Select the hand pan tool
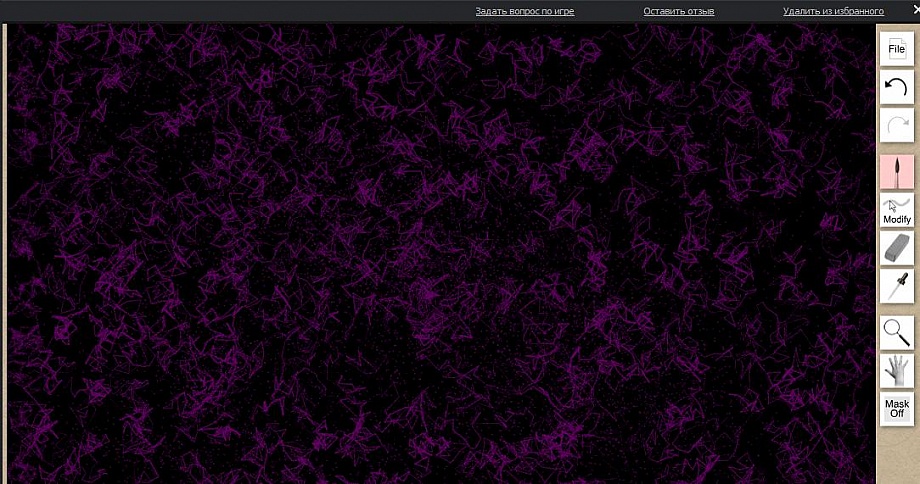 pos(897,371)
